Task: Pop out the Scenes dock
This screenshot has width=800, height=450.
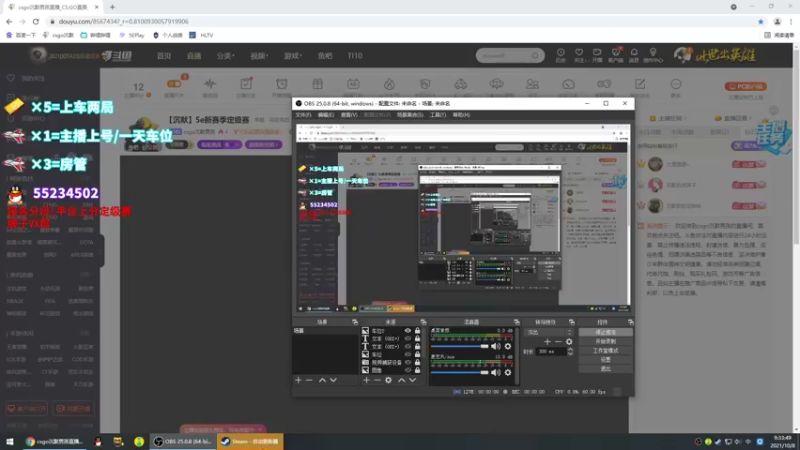Action: tap(355, 322)
